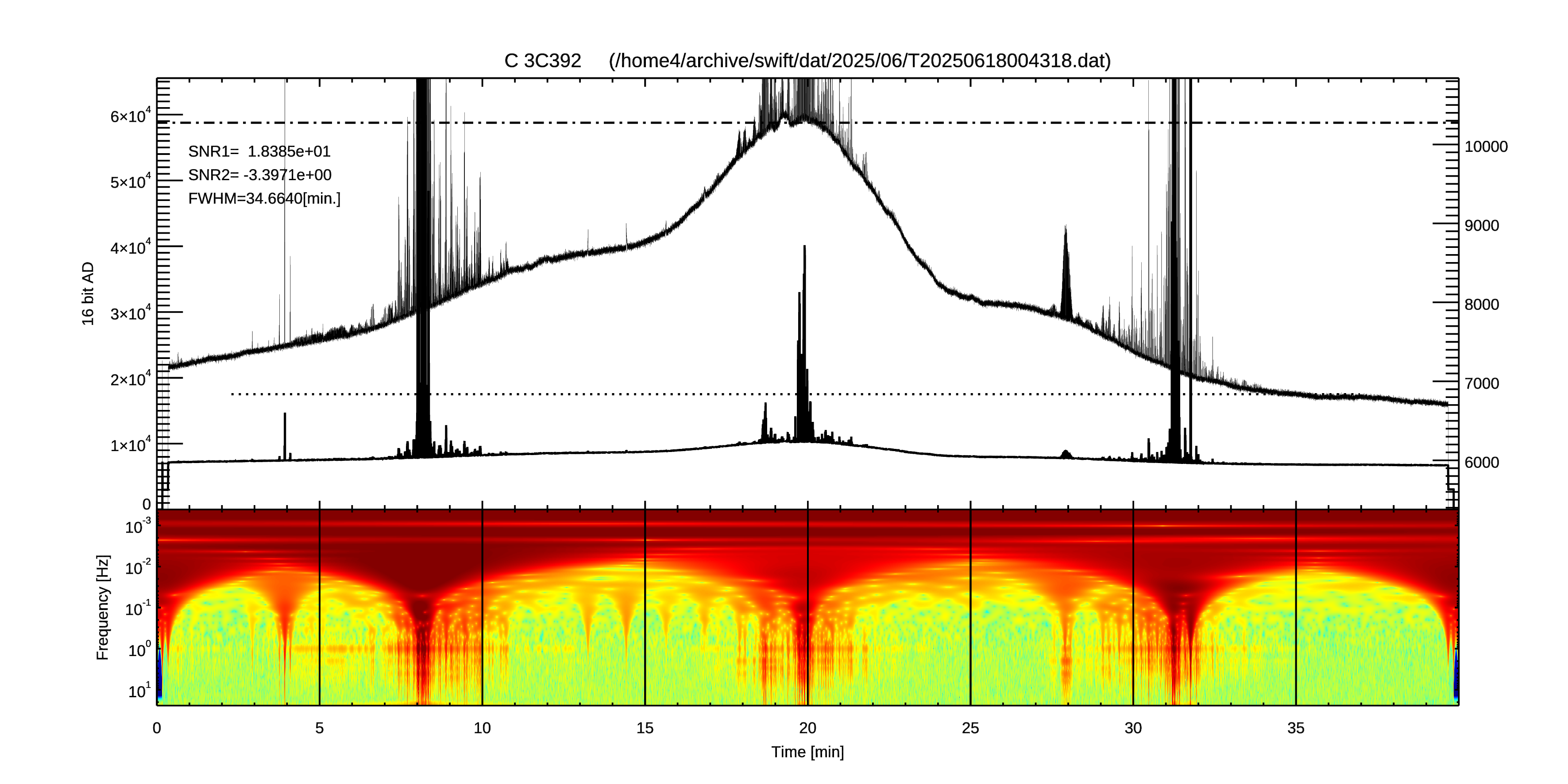Click the time axis label 15
The width and height of the screenshot is (1568, 784).
coord(645,728)
